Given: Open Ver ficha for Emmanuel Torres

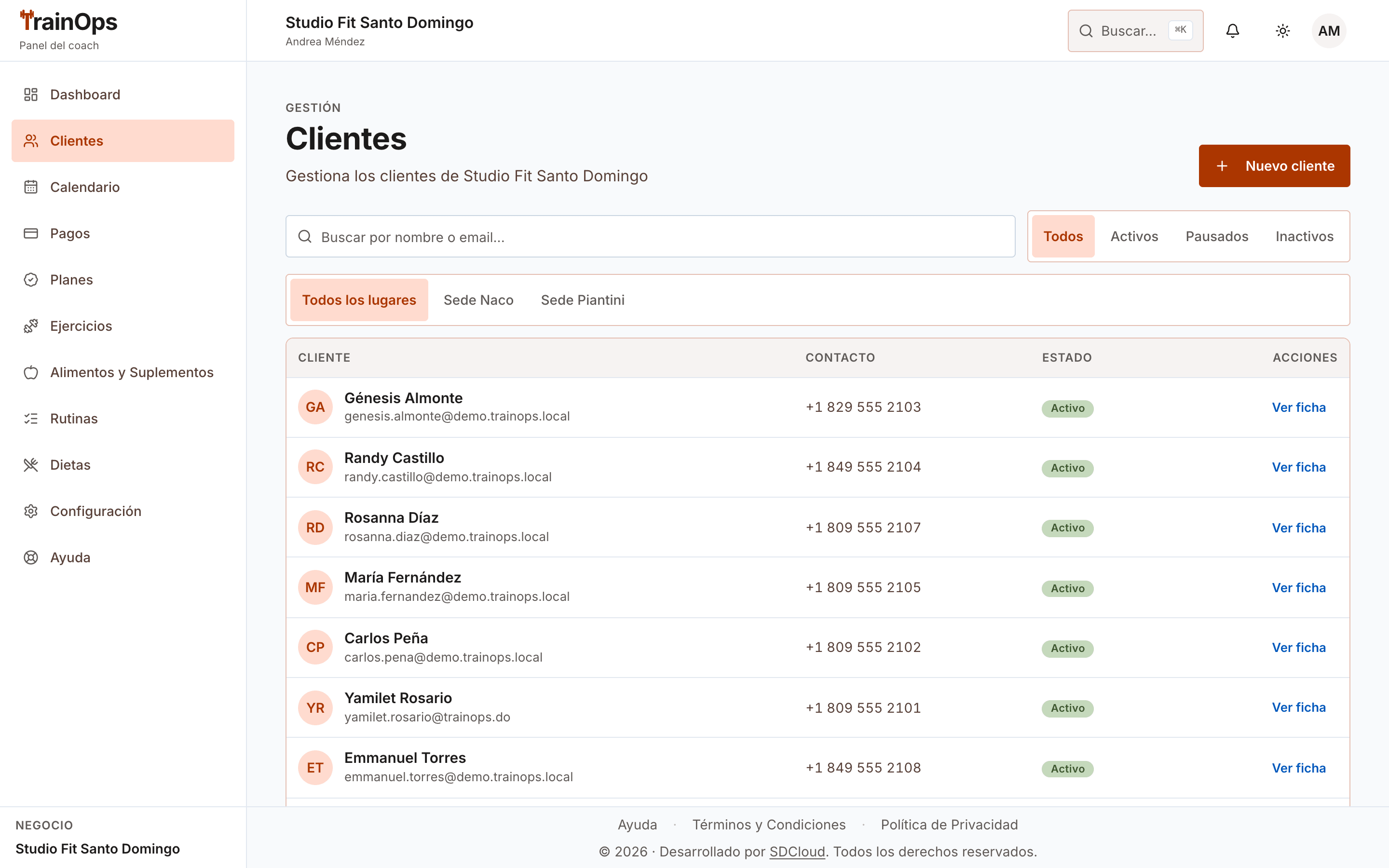Looking at the screenshot, I should 1299,768.
